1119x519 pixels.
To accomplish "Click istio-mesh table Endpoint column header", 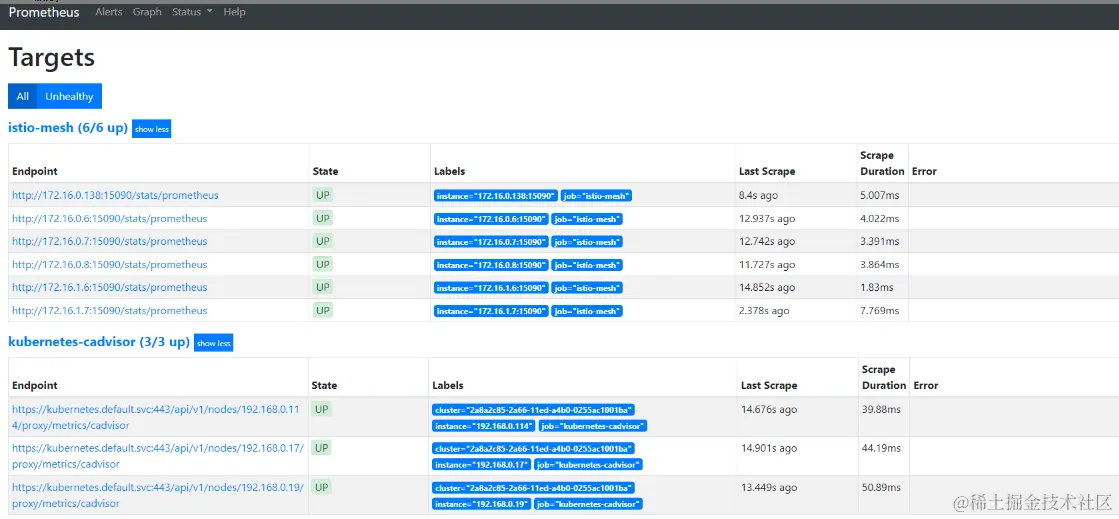I will click(35, 171).
